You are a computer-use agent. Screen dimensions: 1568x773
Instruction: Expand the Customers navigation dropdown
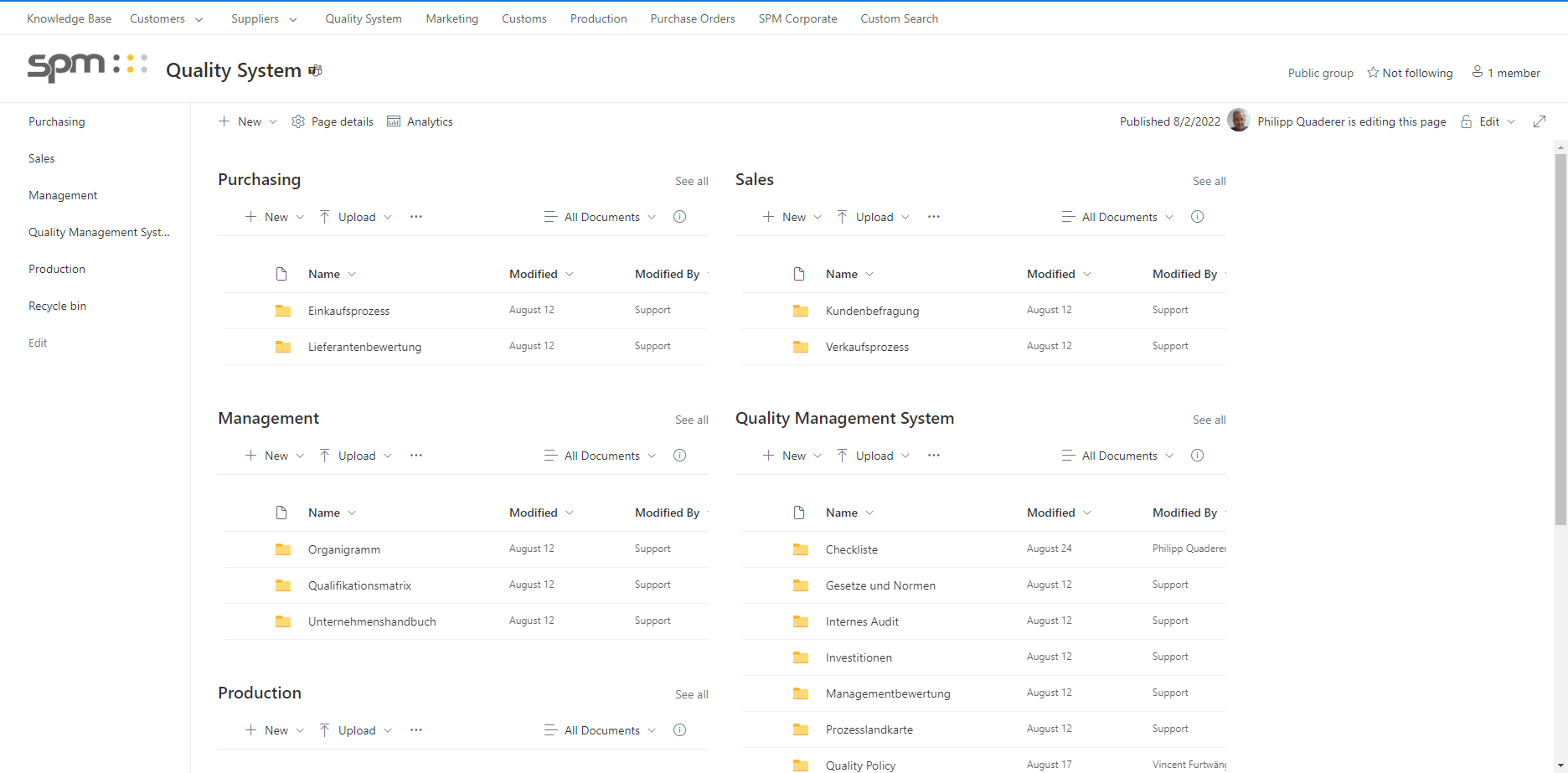pyautogui.click(x=199, y=19)
